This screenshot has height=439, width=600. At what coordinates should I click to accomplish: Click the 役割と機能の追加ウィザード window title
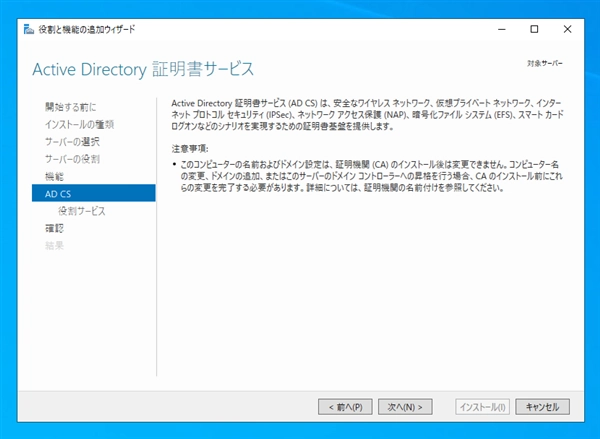[x=87, y=29]
